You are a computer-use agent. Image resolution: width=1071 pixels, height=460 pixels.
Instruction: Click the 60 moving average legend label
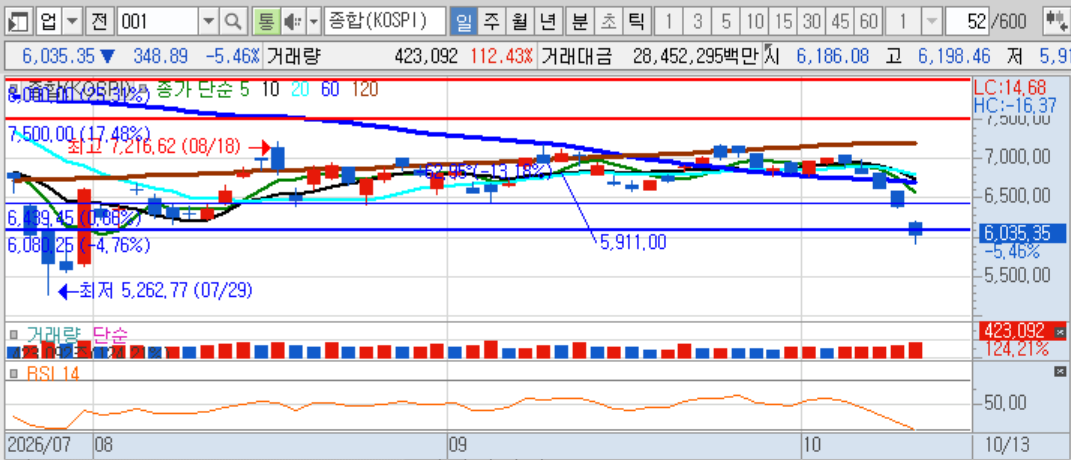[x=331, y=89]
